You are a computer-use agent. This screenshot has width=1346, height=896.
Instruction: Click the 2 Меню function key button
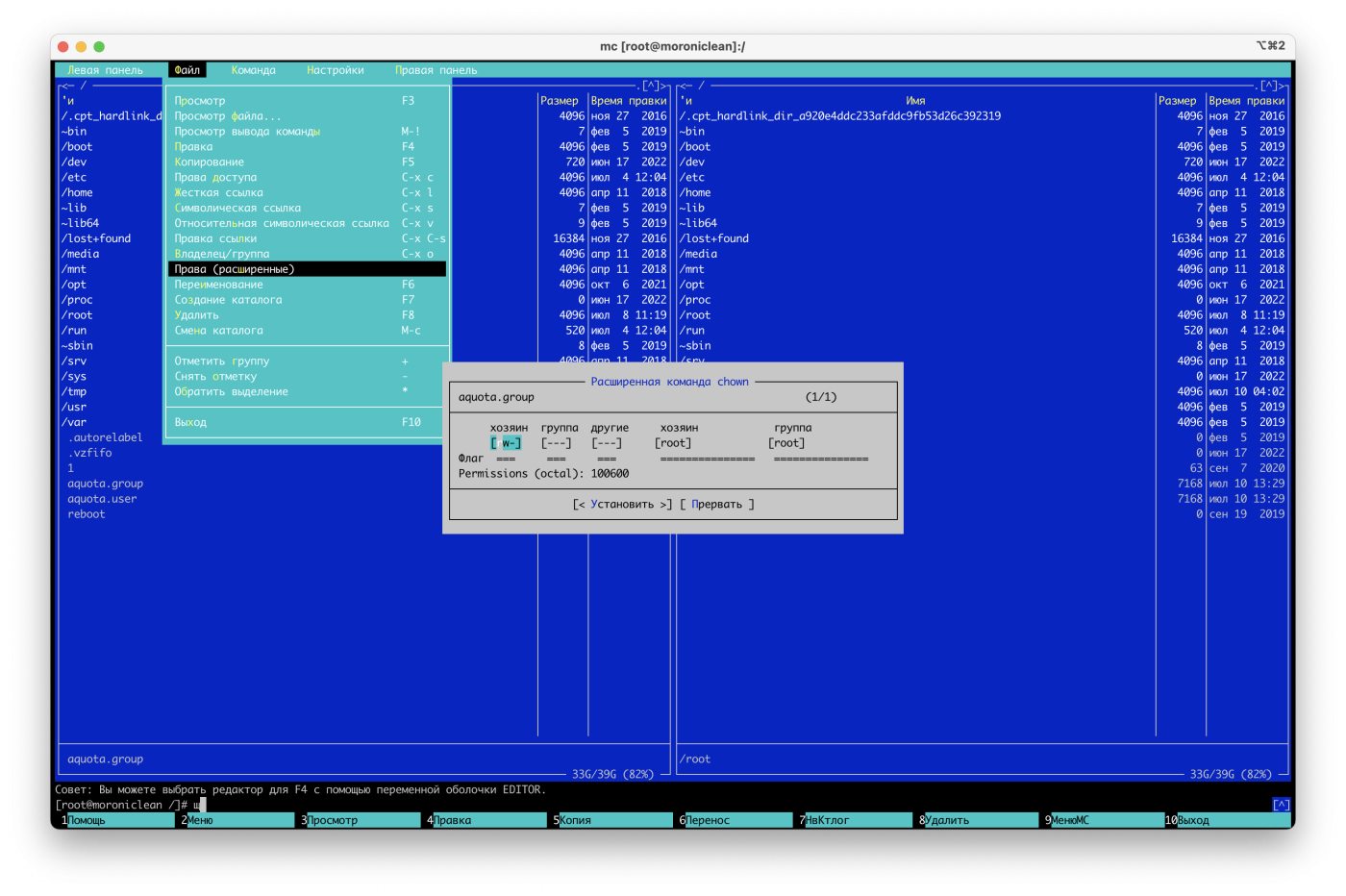[x=237, y=821]
